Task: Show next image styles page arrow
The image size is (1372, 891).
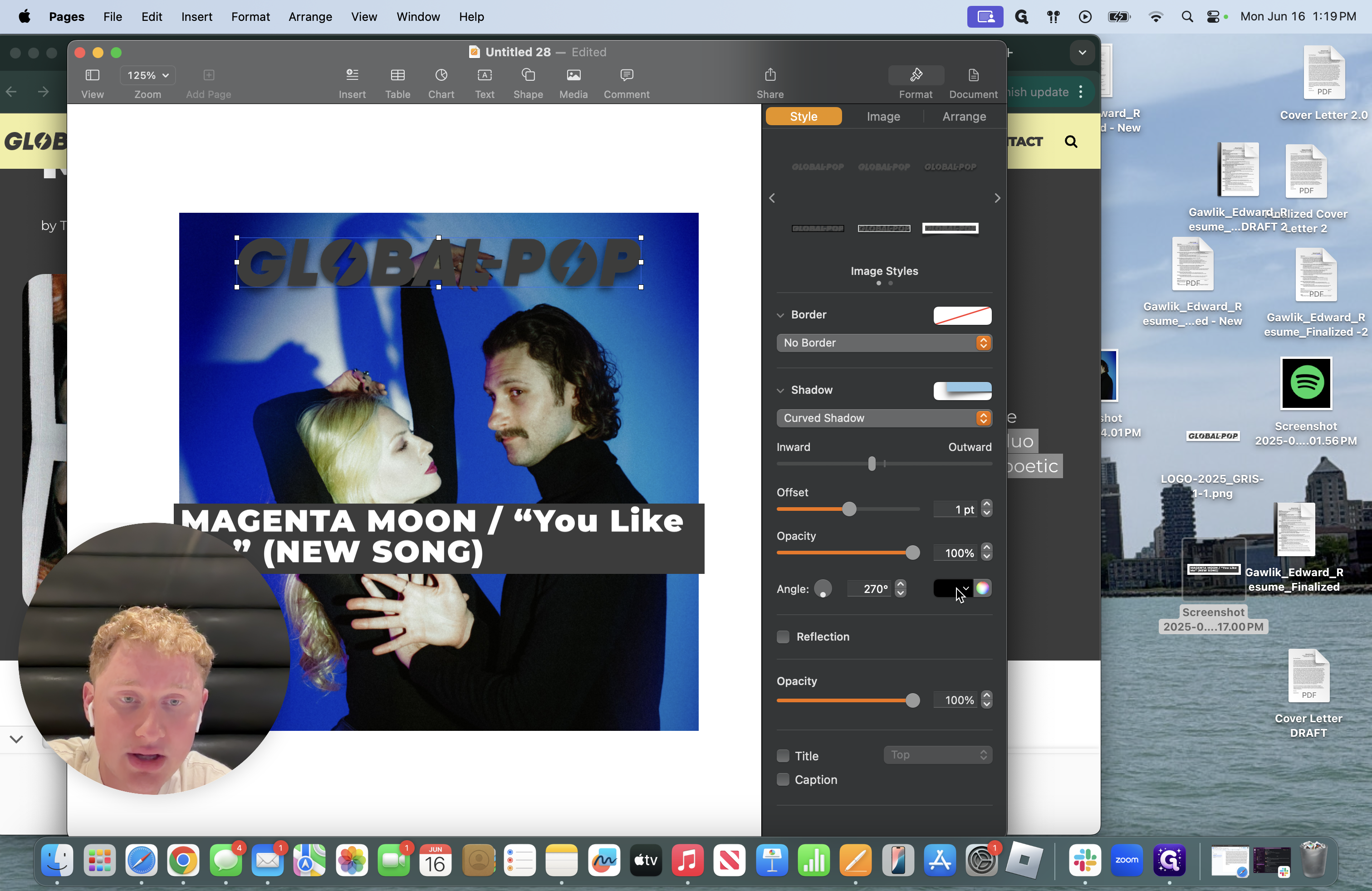Action: 997,198
